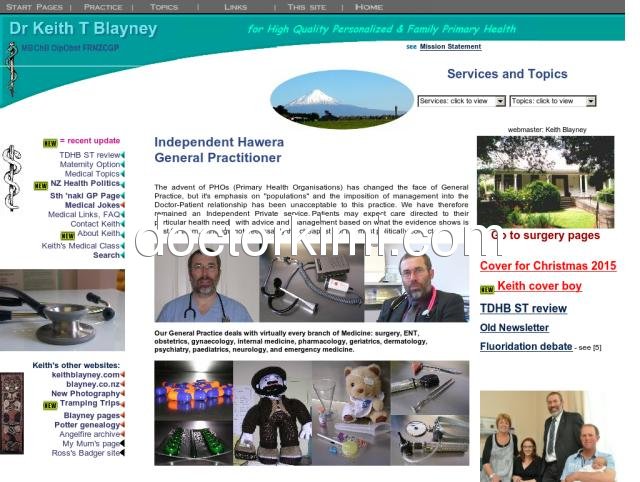The height and width of the screenshot is (482, 640).
Task: Open Sth 'naki GP Page link
Action: pyautogui.click(x=85, y=195)
